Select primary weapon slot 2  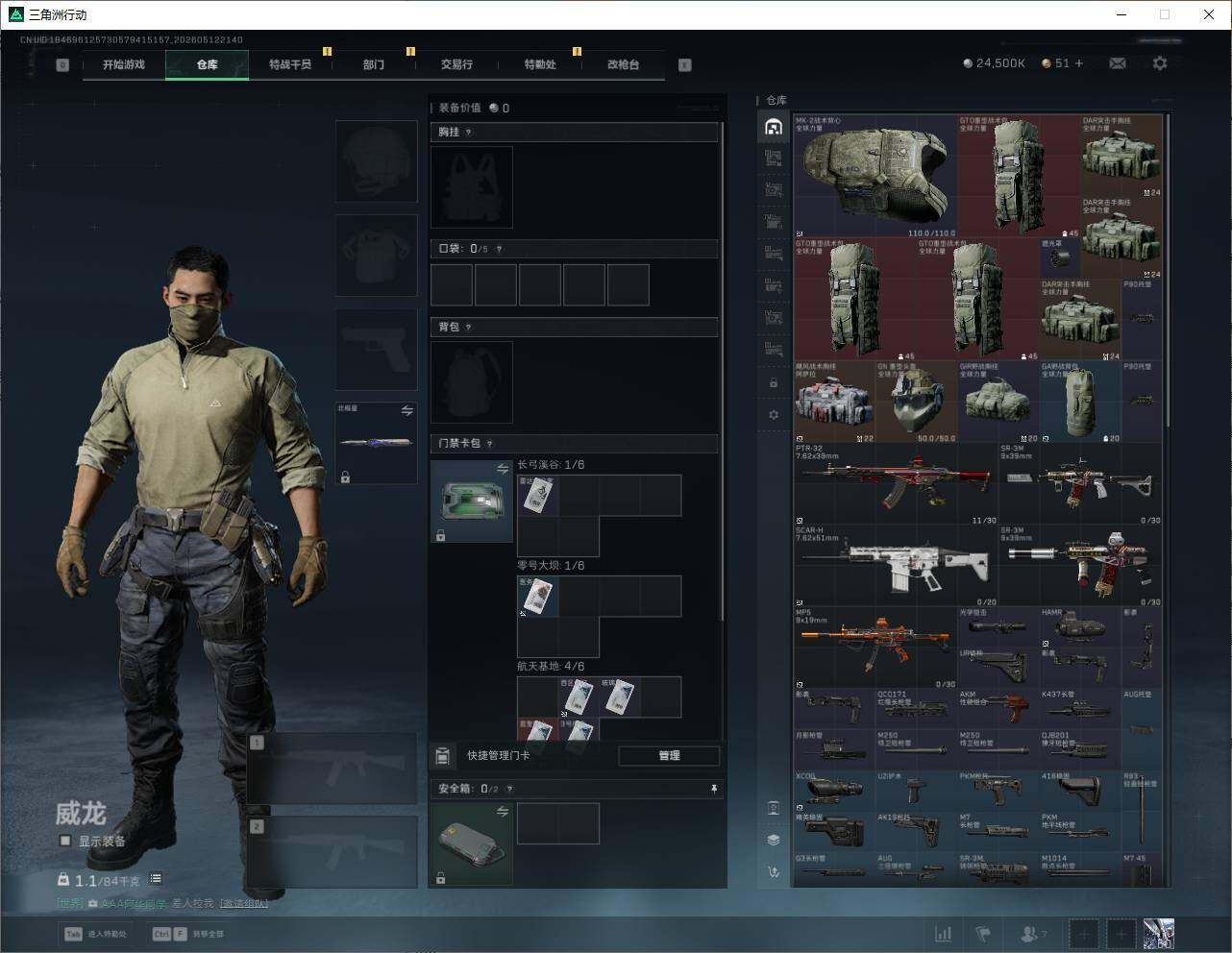pyautogui.click(x=333, y=852)
